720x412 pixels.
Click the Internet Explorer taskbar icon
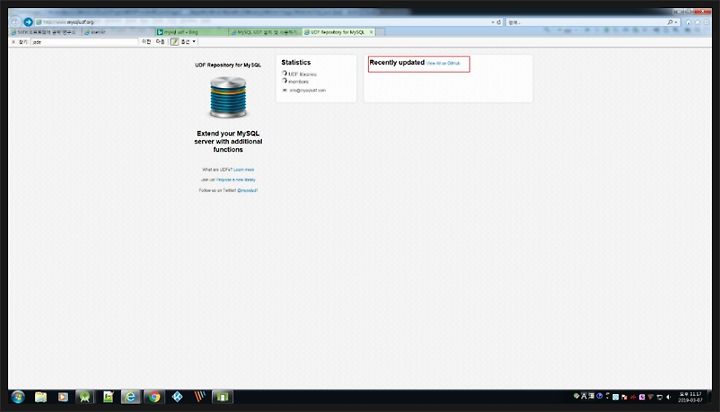131,397
